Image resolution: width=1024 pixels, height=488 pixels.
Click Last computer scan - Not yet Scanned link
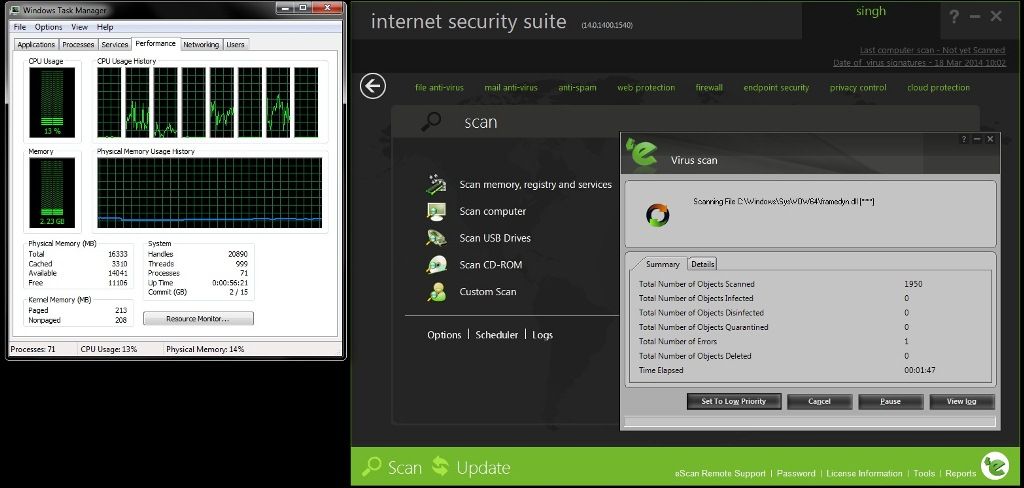(x=932, y=50)
